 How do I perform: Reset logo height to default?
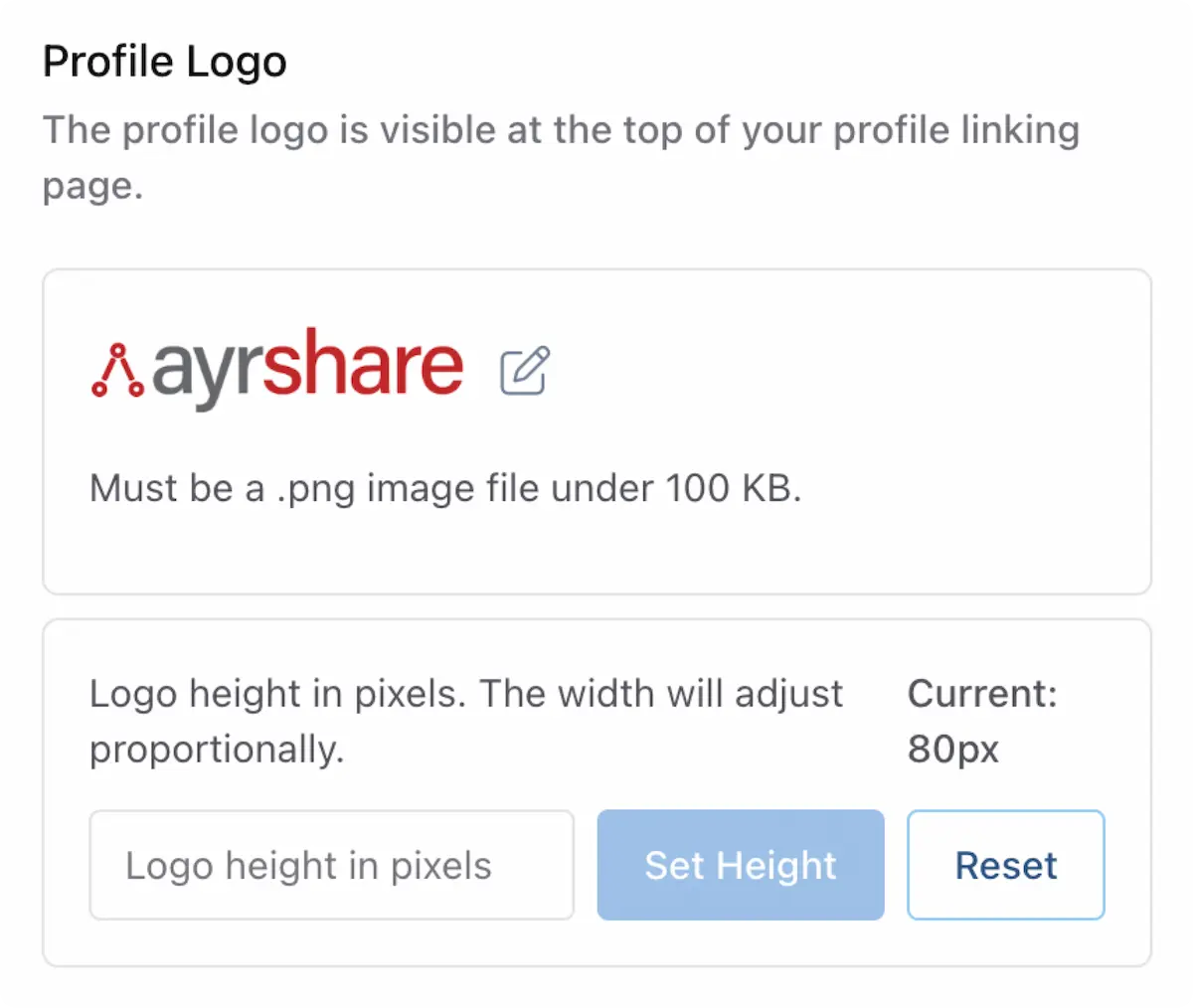1005,864
